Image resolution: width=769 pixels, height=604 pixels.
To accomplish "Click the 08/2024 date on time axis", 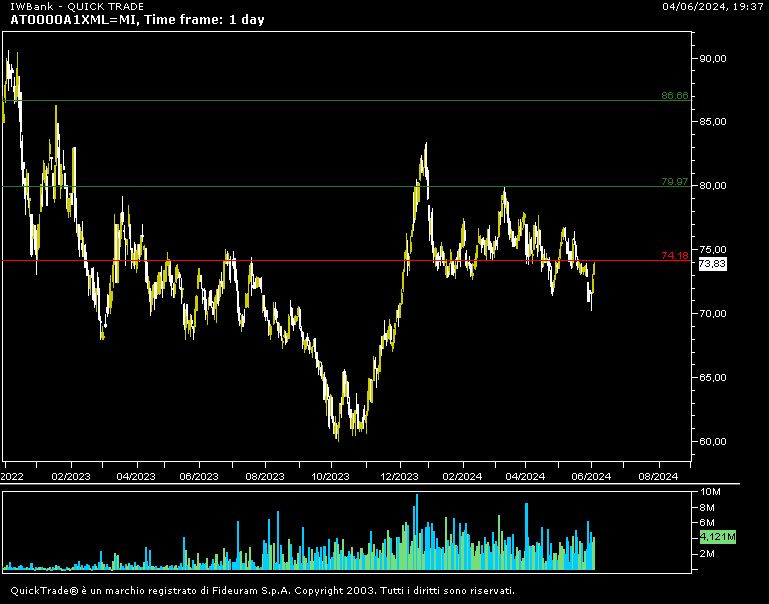I will pos(658,476).
